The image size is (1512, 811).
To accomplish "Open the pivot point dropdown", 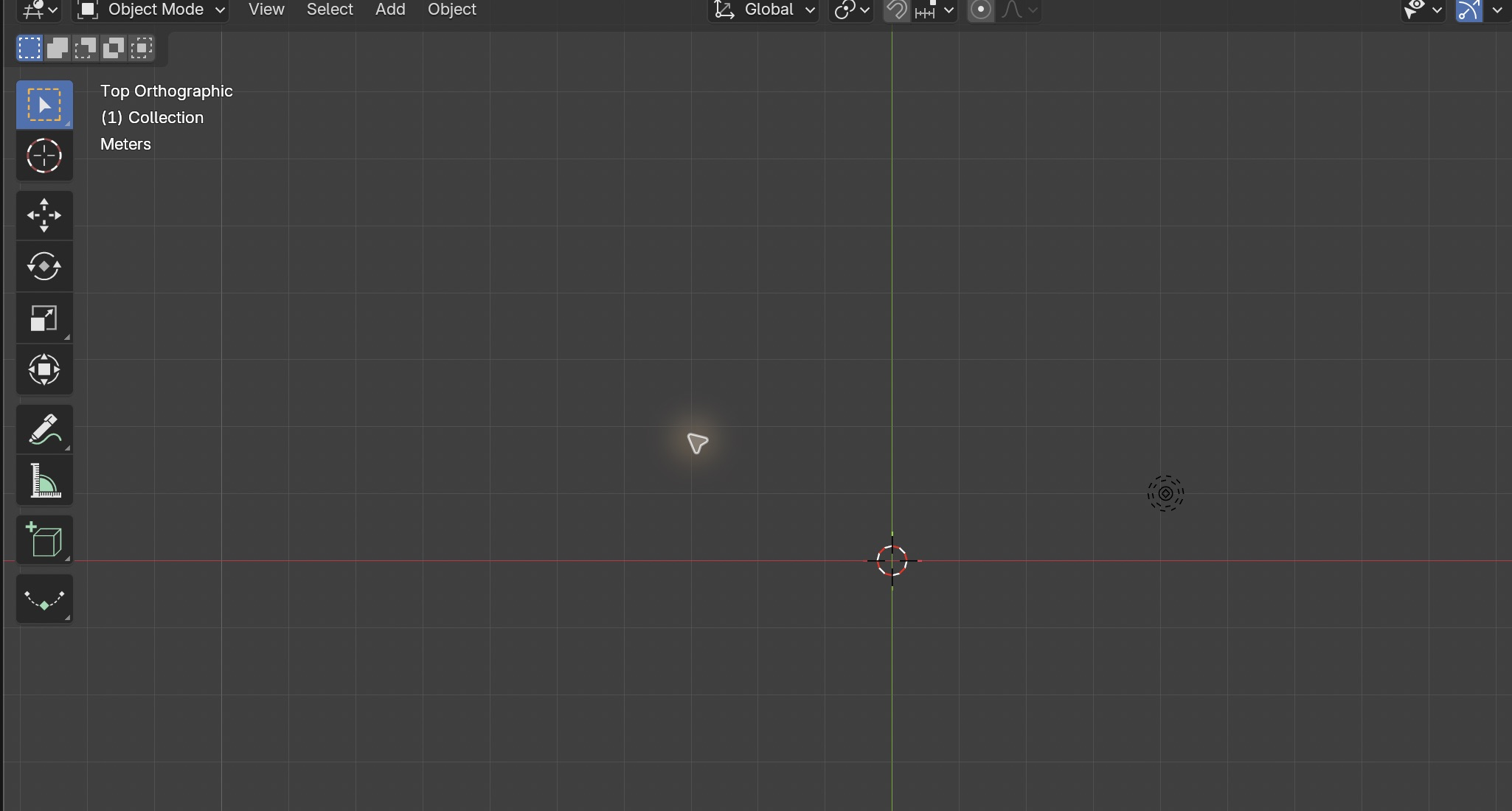I will 851,10.
